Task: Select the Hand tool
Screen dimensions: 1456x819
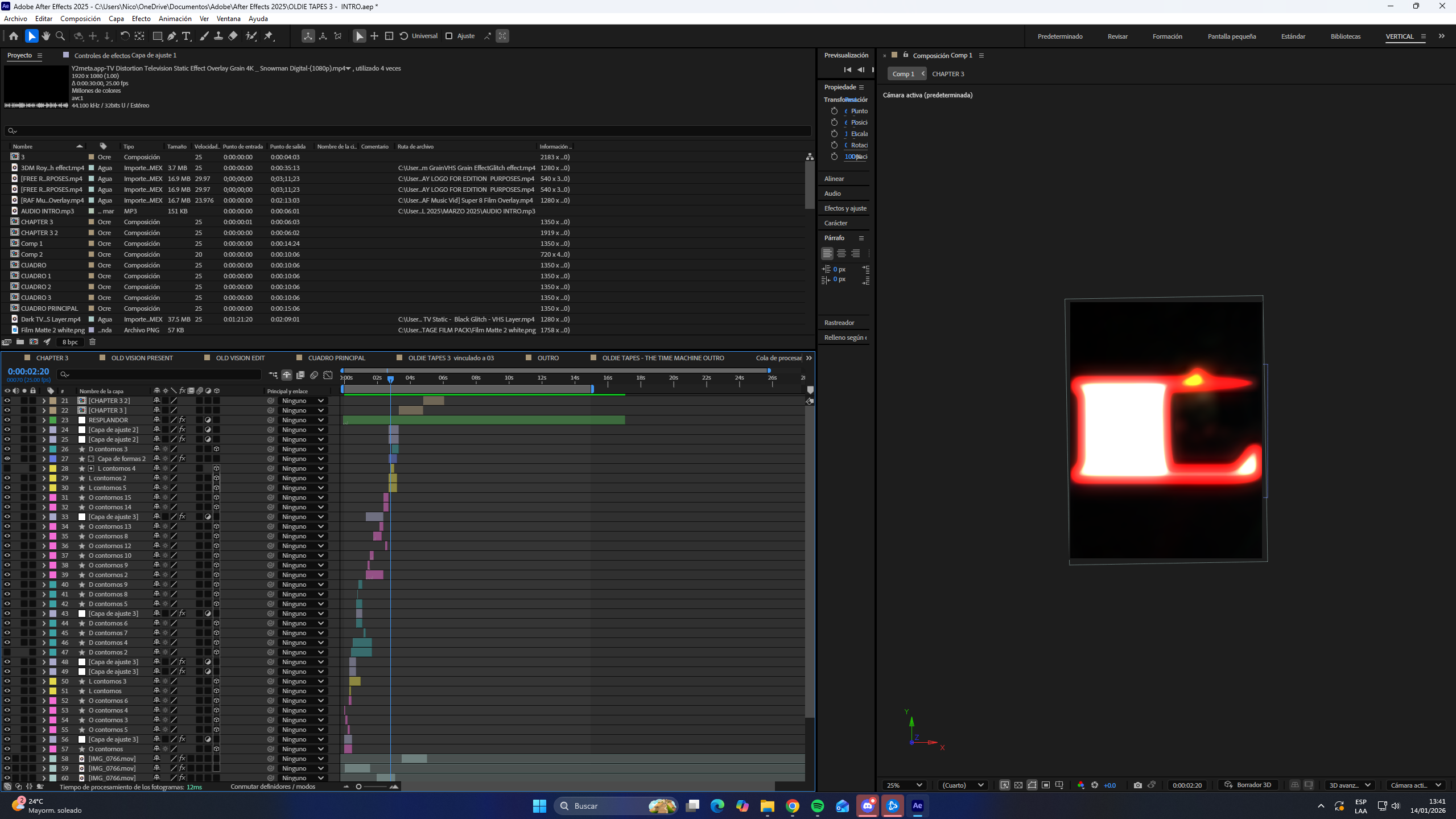Action: pos(46,36)
